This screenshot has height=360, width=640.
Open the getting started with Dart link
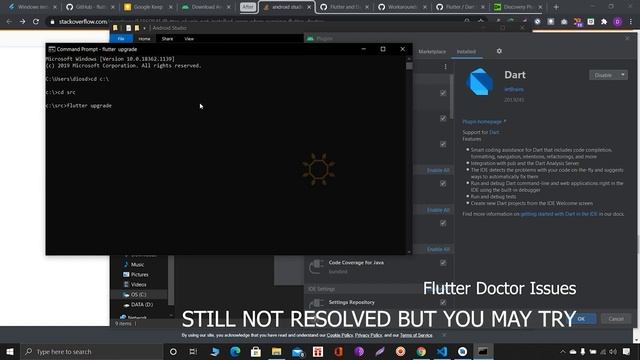pos(559,214)
